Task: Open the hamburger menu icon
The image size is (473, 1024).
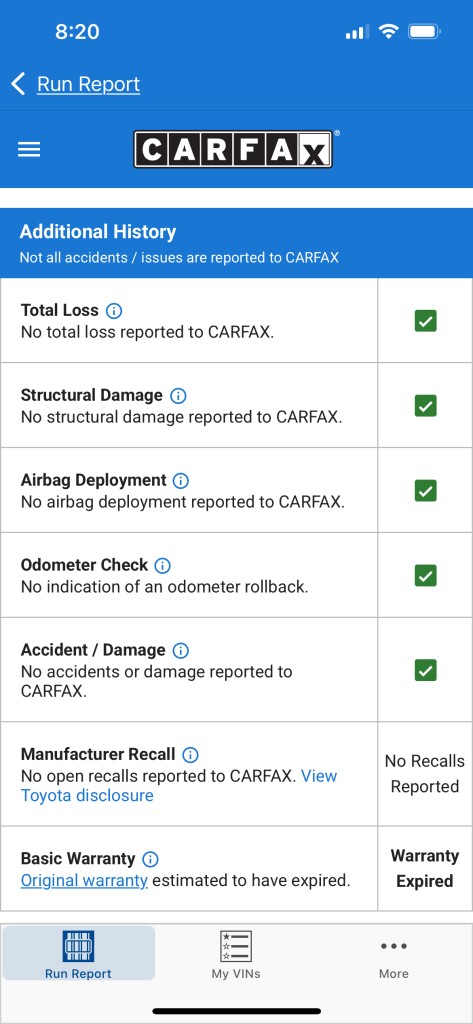Action: [29, 150]
